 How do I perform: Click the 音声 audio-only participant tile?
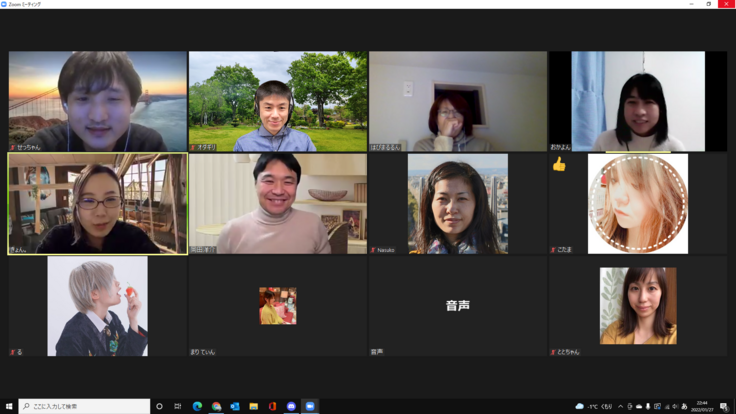[x=457, y=305]
